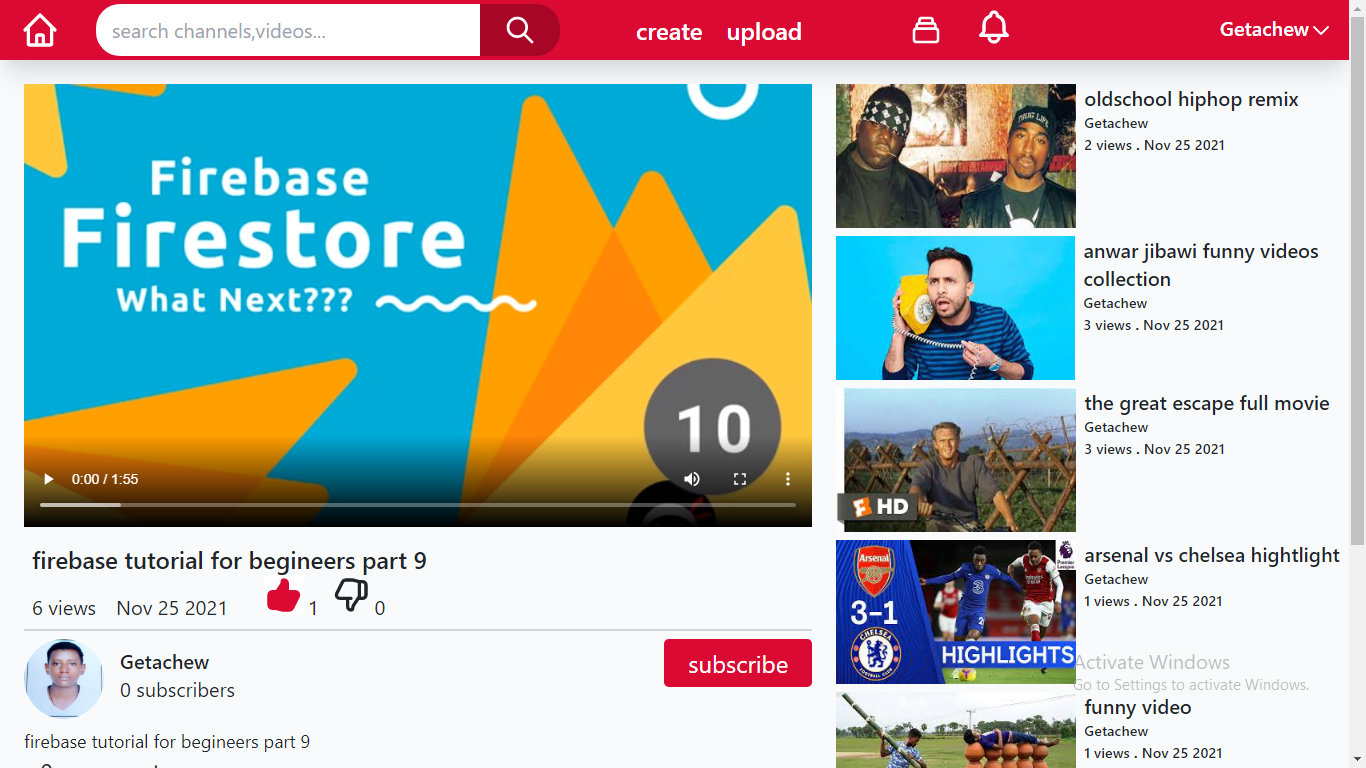Open the upload menu item
1366x768 pixels.
(x=764, y=32)
